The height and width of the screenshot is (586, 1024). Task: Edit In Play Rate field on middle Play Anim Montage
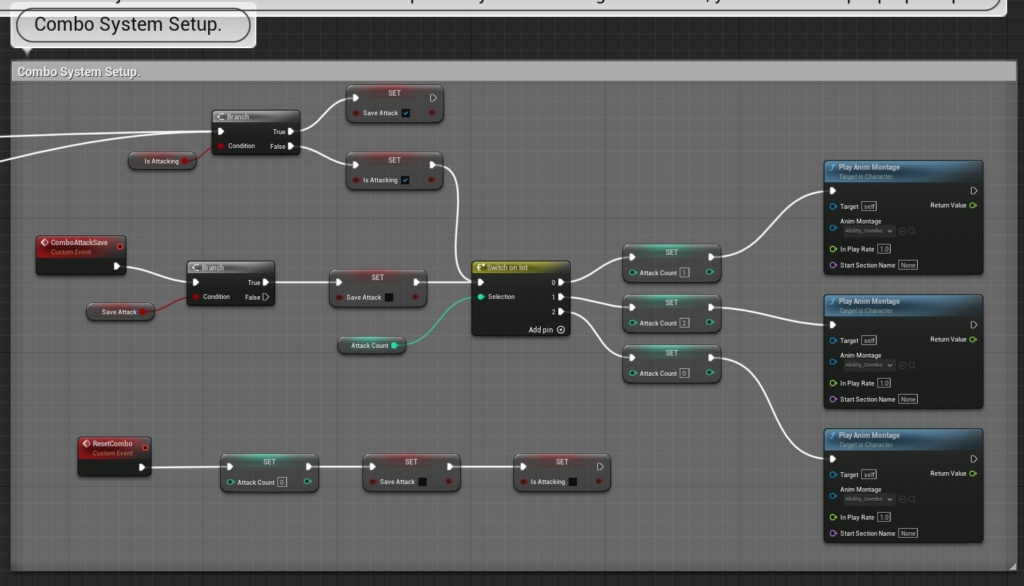click(884, 383)
